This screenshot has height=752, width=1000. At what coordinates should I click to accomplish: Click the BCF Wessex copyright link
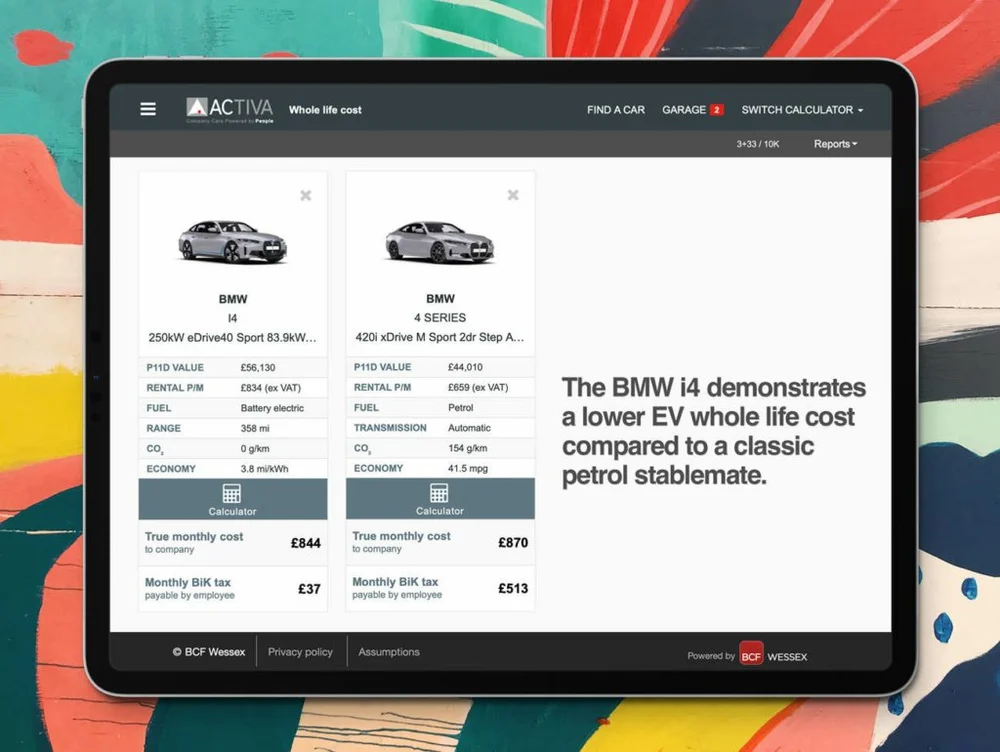click(x=209, y=652)
